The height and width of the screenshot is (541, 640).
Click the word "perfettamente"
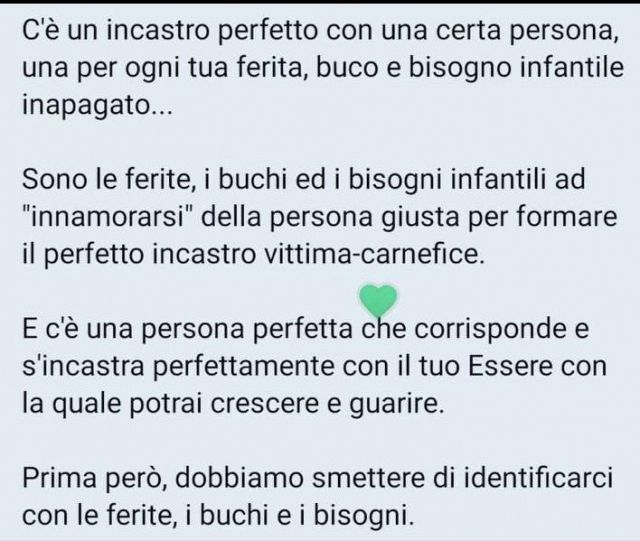coord(244,366)
